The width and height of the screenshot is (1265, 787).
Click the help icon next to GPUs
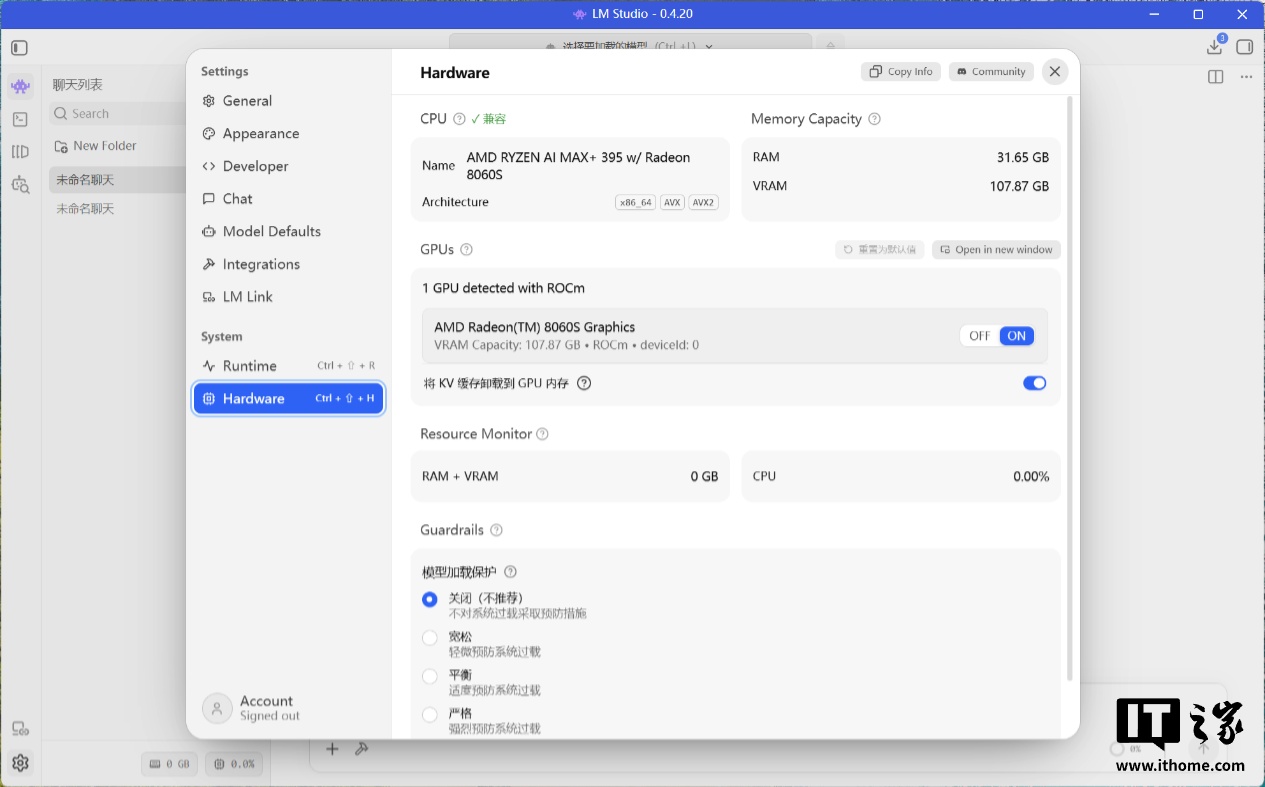tap(466, 250)
